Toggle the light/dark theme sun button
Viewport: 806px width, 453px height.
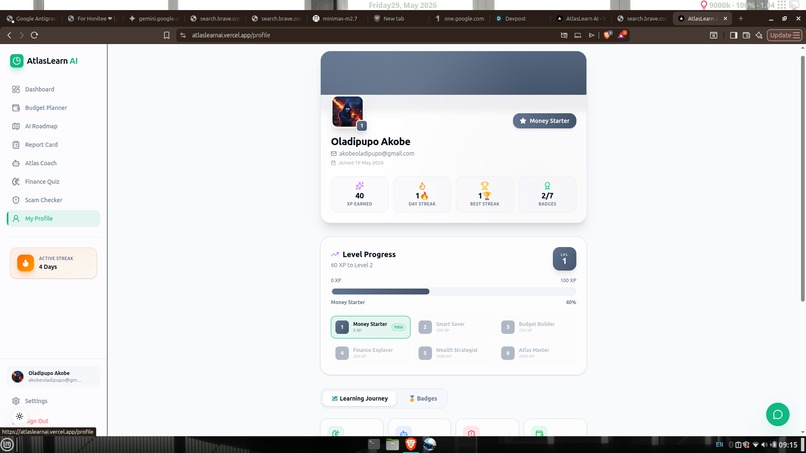coord(20,416)
